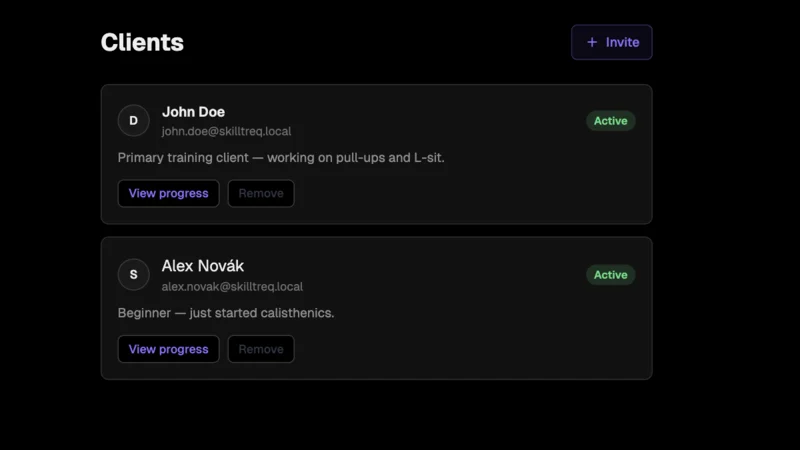The image size is (800, 450).
Task: Remove John Doe from clients
Action: 261,193
